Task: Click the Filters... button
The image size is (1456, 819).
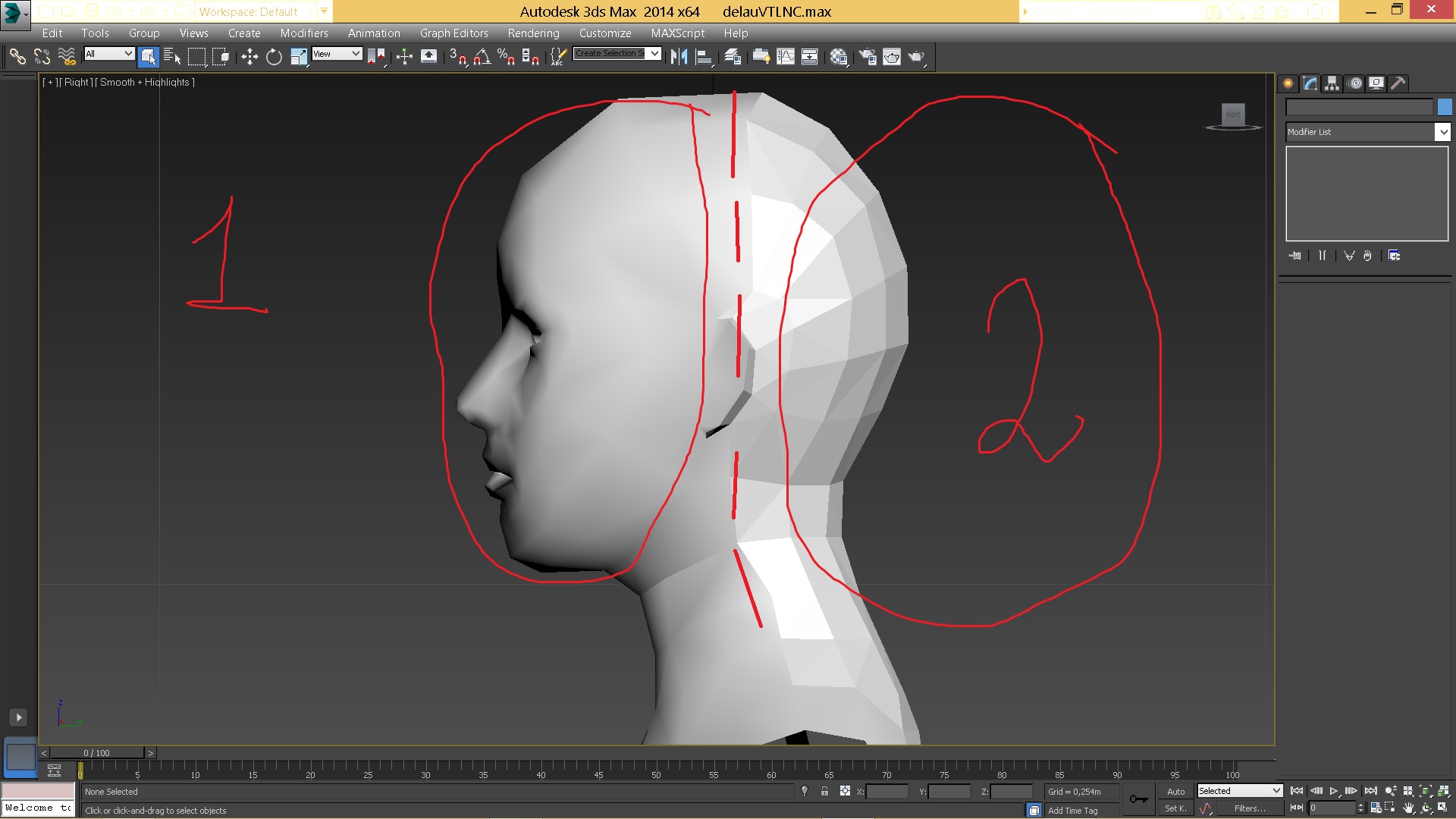Action: 1249,808
